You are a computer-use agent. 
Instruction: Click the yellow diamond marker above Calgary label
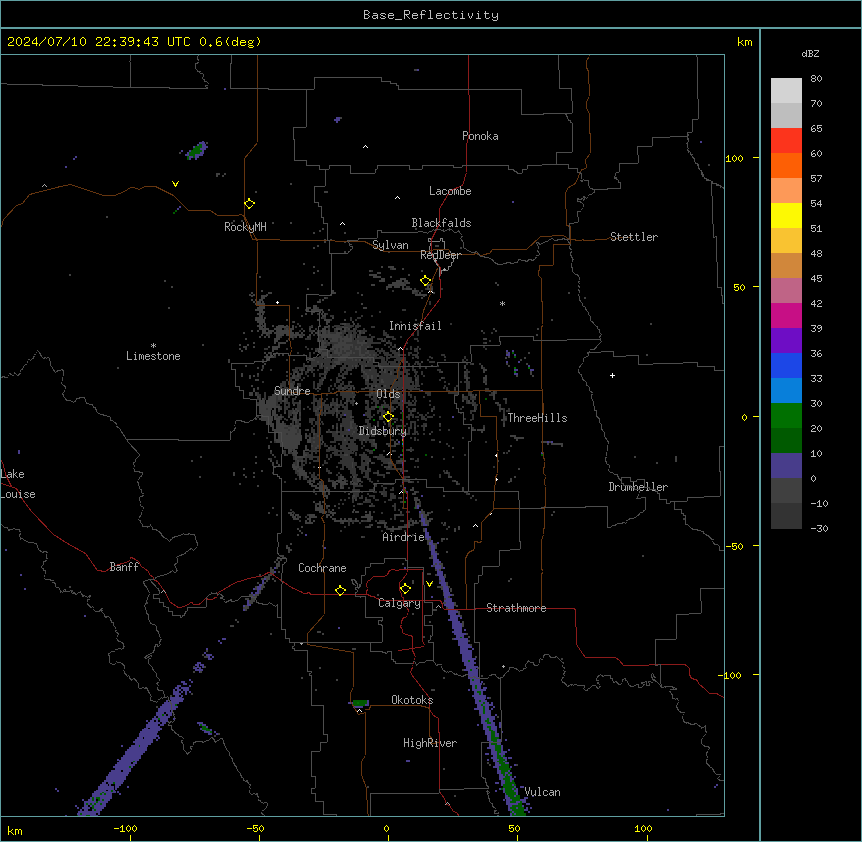point(405,589)
